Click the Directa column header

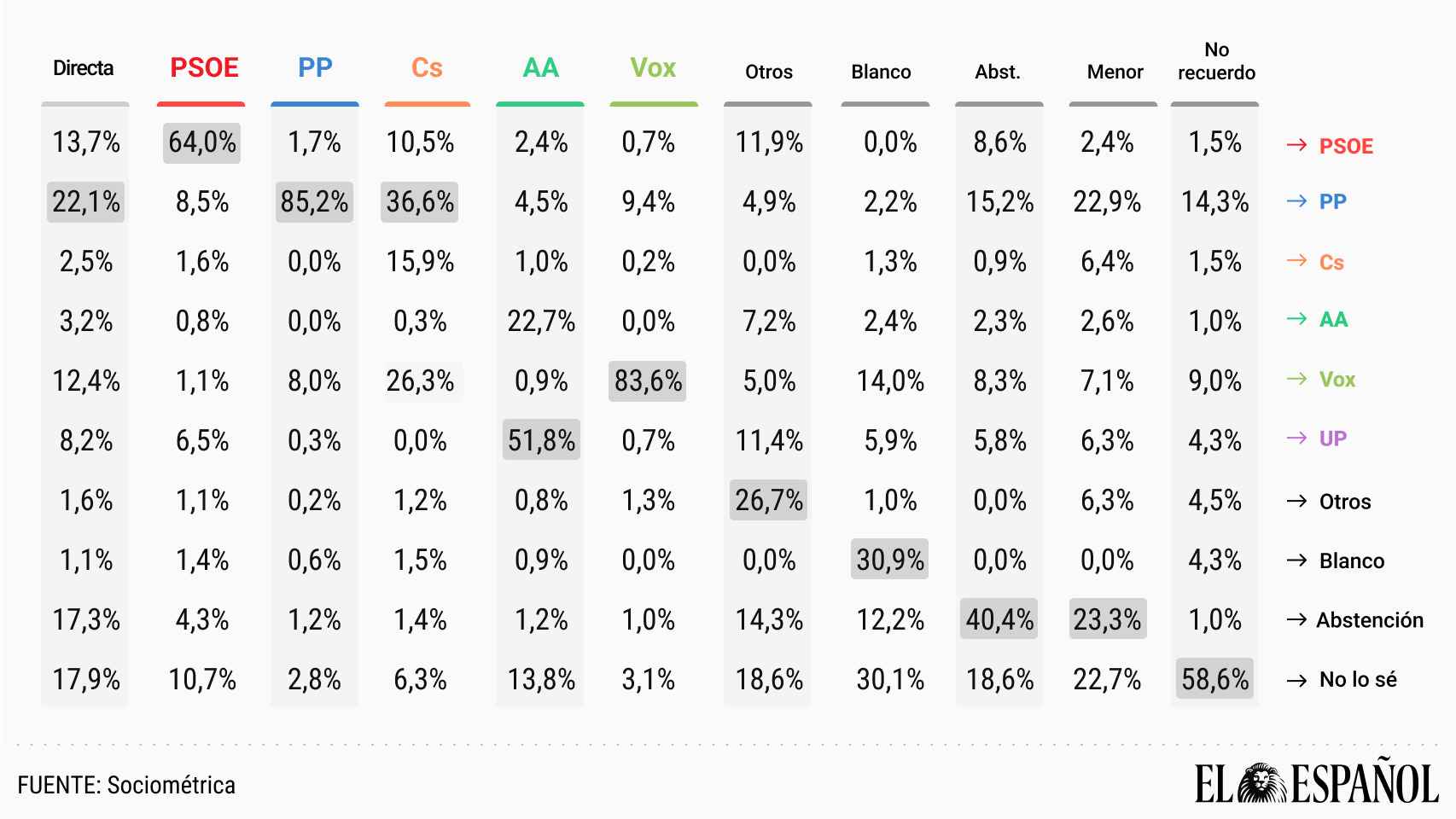tap(83, 68)
